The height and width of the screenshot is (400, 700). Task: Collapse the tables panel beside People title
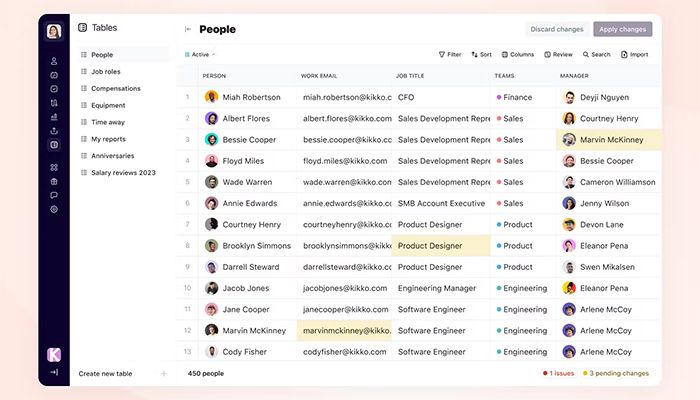pos(188,30)
